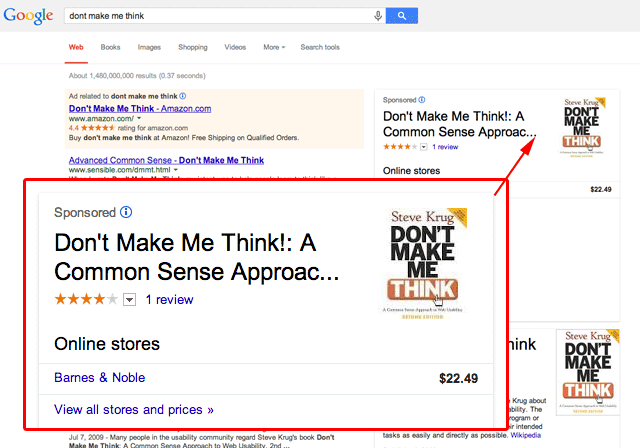Open the Wikipedia link in the knowledge panel

point(525,435)
